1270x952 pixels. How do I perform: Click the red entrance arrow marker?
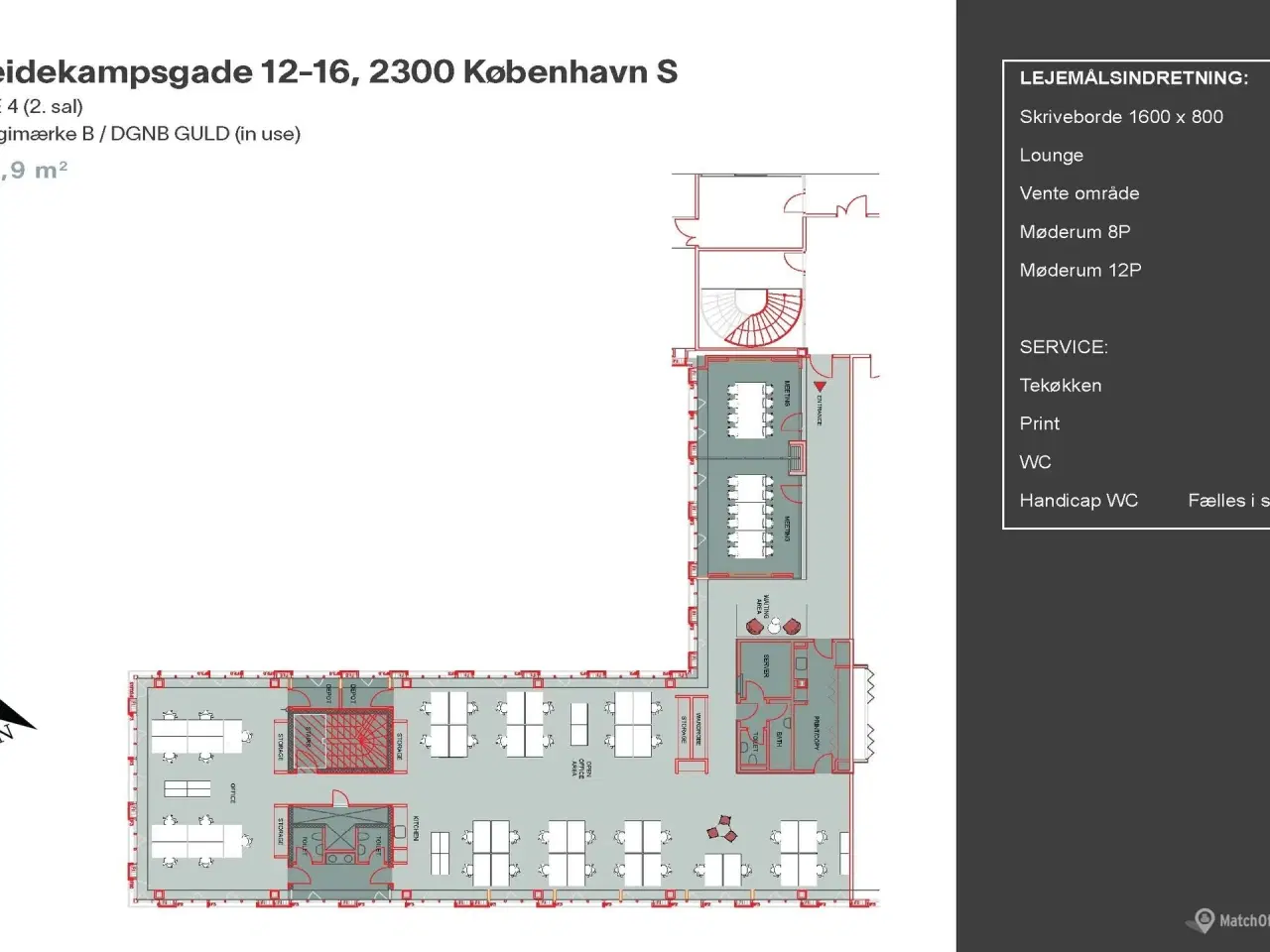[x=820, y=386]
